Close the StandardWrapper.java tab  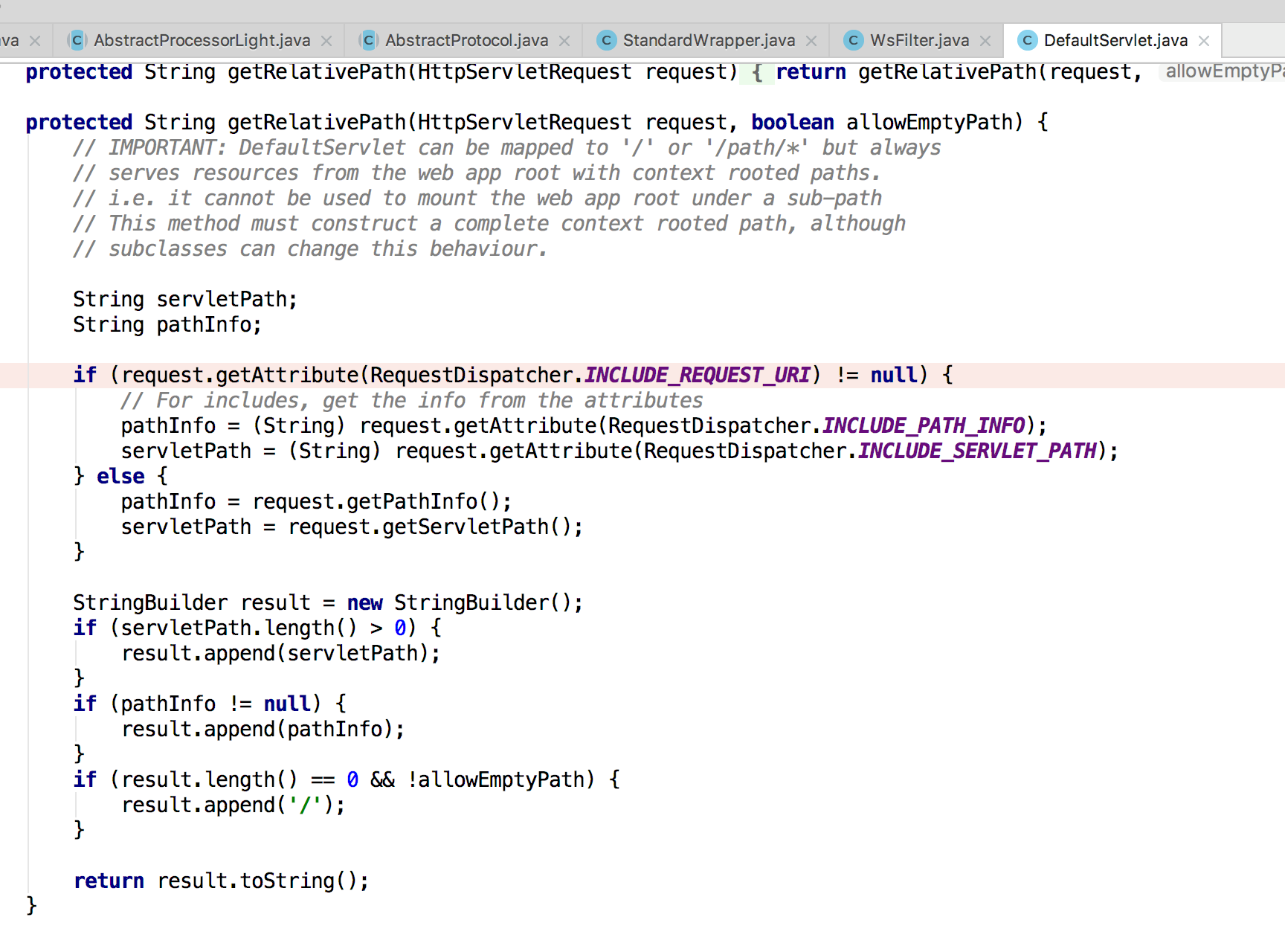coord(811,41)
